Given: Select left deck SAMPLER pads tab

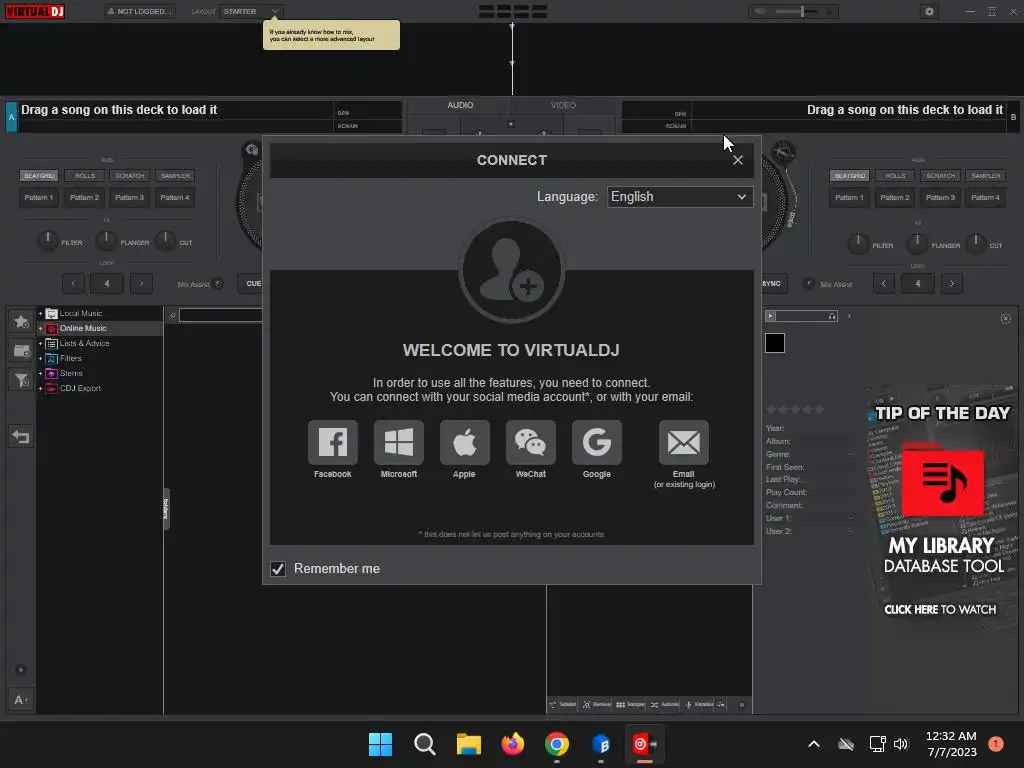Looking at the screenshot, I should [x=175, y=176].
